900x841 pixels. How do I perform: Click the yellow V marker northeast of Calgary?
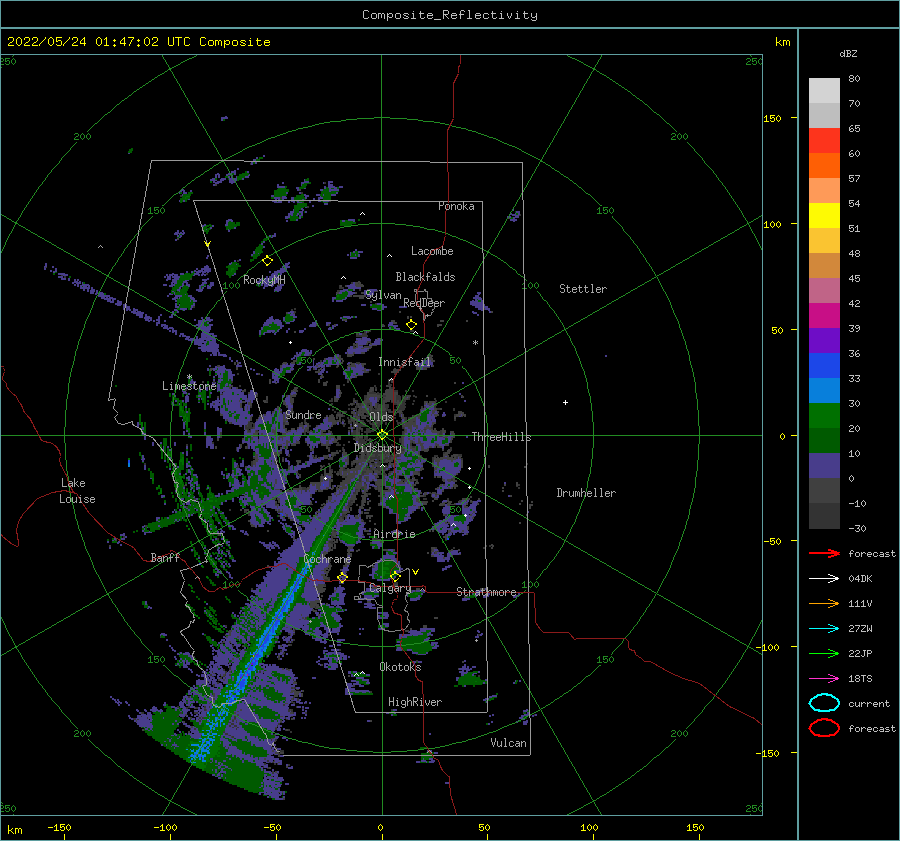click(x=416, y=572)
